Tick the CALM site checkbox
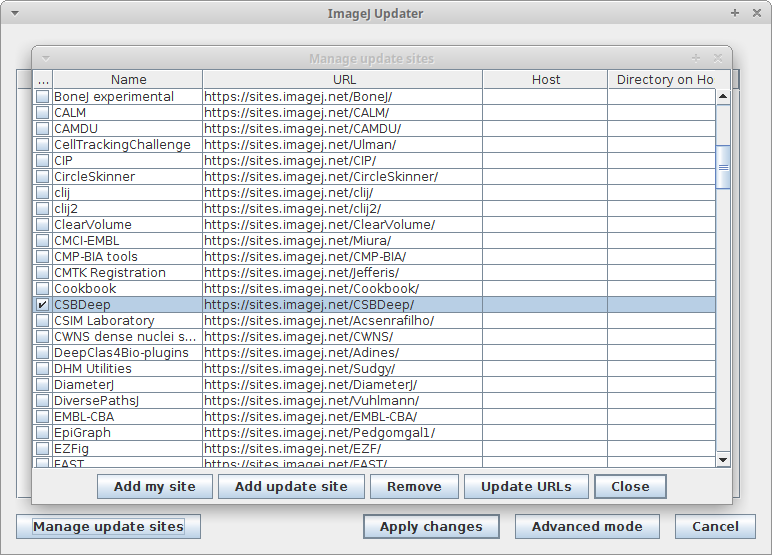This screenshot has height=555, width=772. coord(42,113)
